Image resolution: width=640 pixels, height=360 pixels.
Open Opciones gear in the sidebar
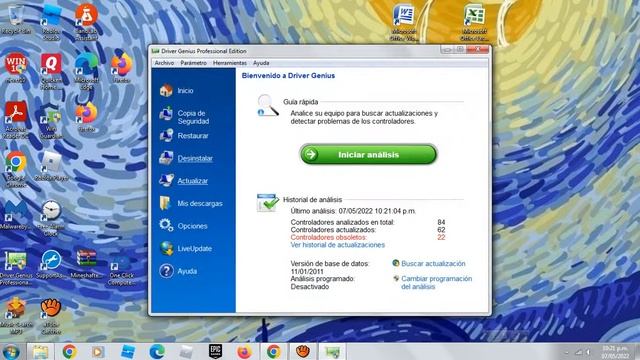pos(183,226)
